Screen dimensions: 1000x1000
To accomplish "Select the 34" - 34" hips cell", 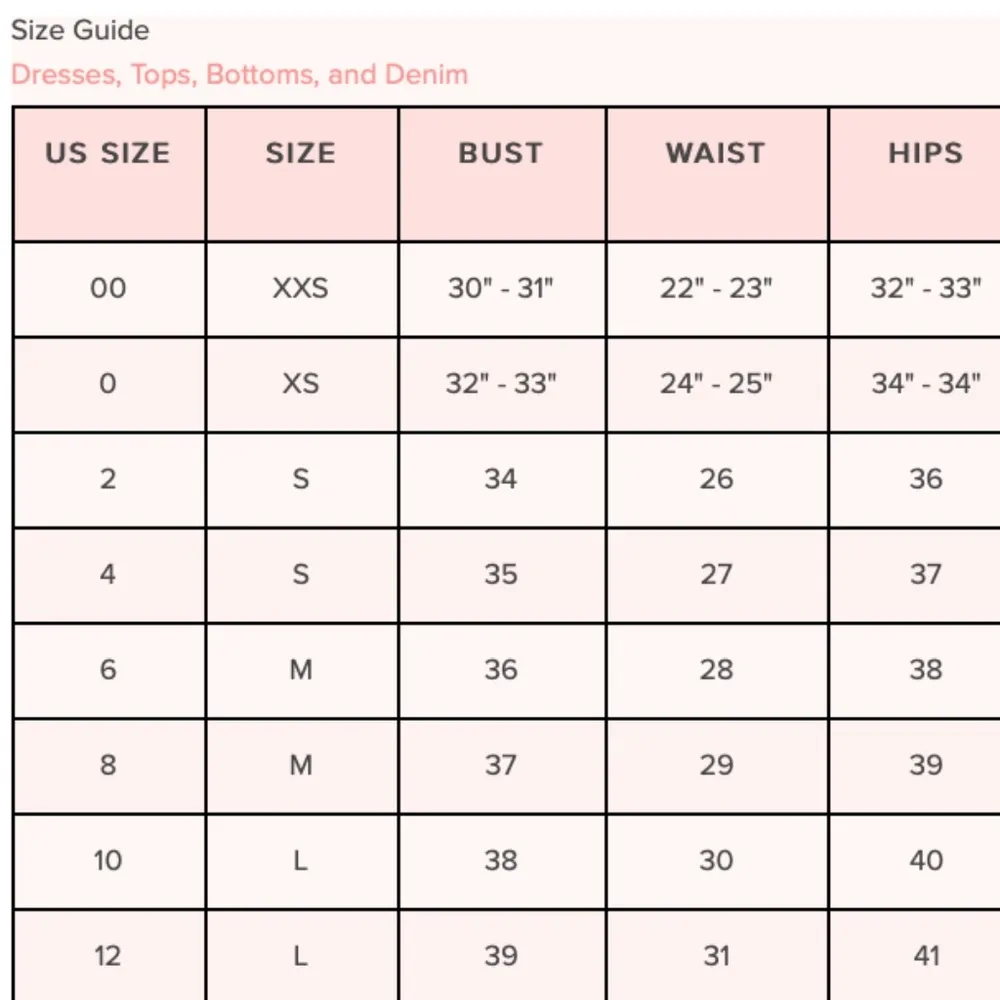I will pos(925,384).
